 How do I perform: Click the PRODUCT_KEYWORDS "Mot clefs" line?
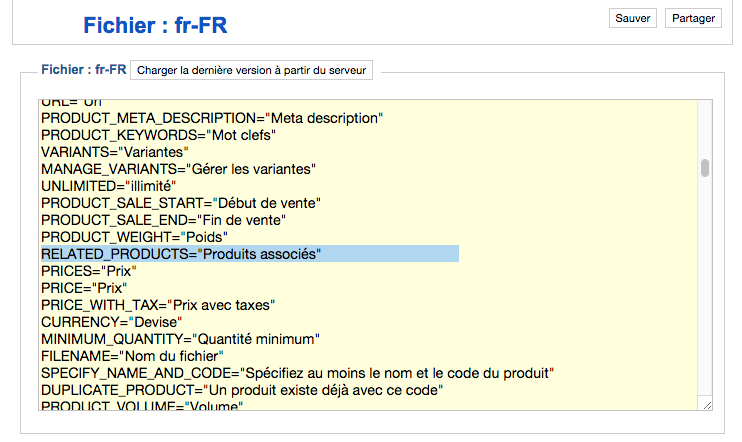tap(158, 135)
